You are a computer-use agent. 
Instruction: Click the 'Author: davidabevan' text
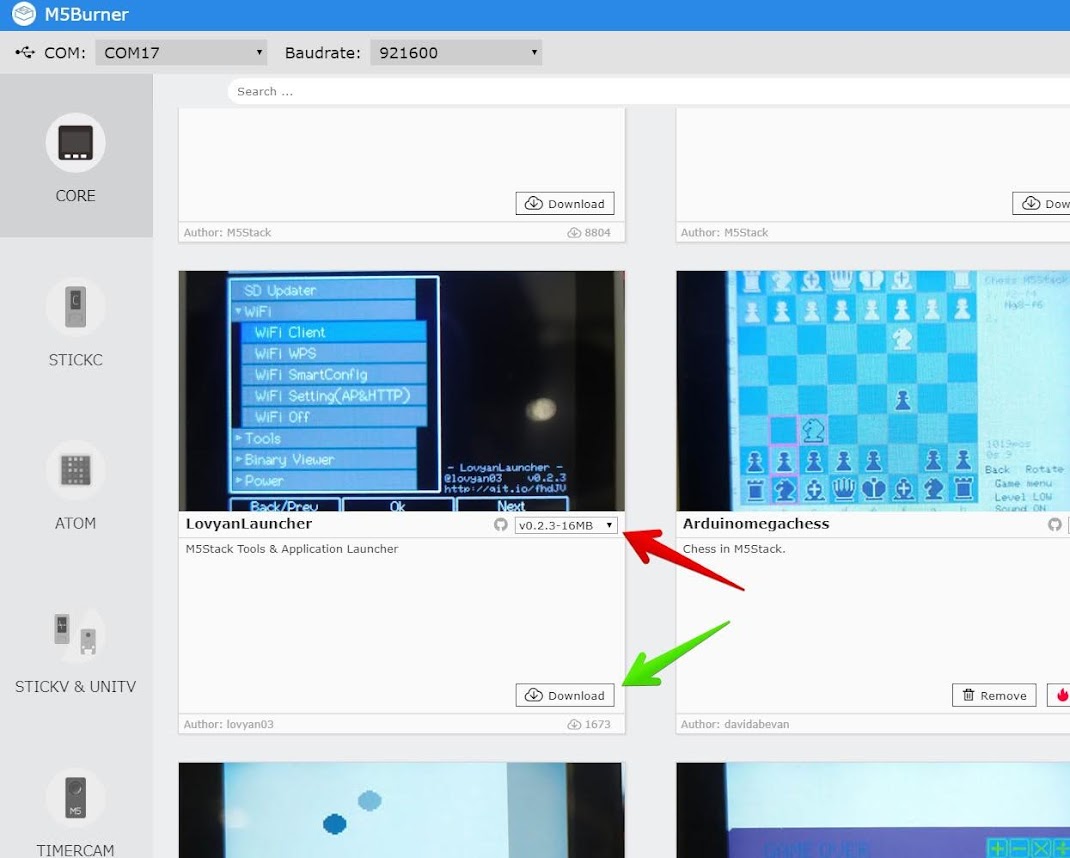735,724
